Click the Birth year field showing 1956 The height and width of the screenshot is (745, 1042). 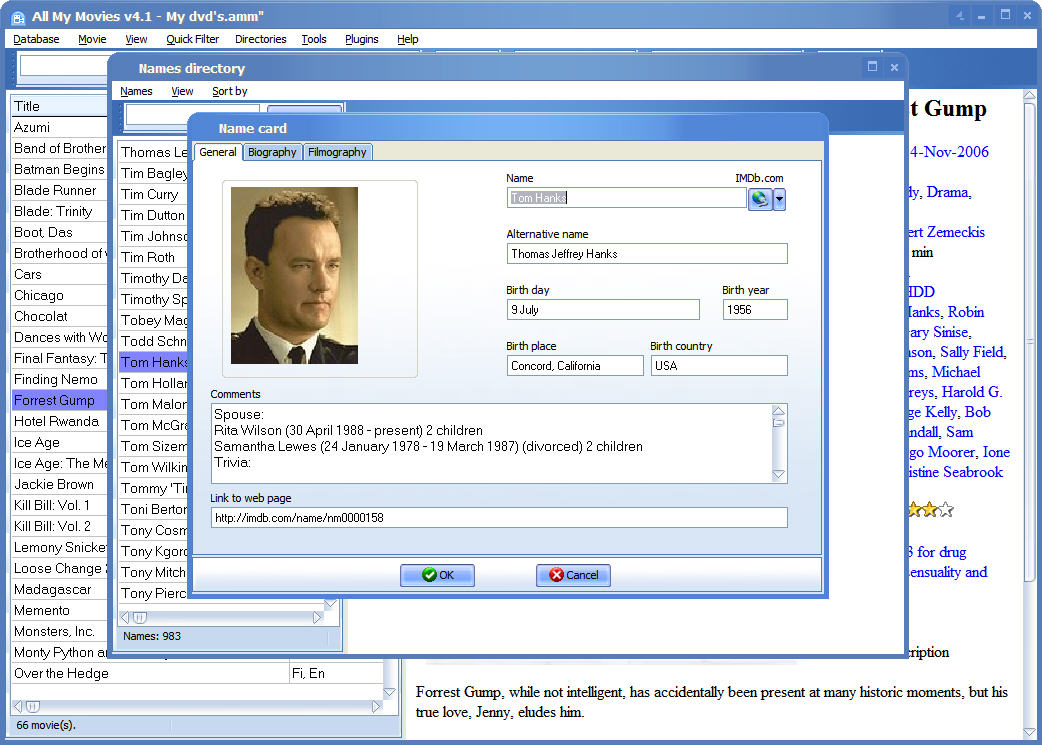[x=755, y=310]
